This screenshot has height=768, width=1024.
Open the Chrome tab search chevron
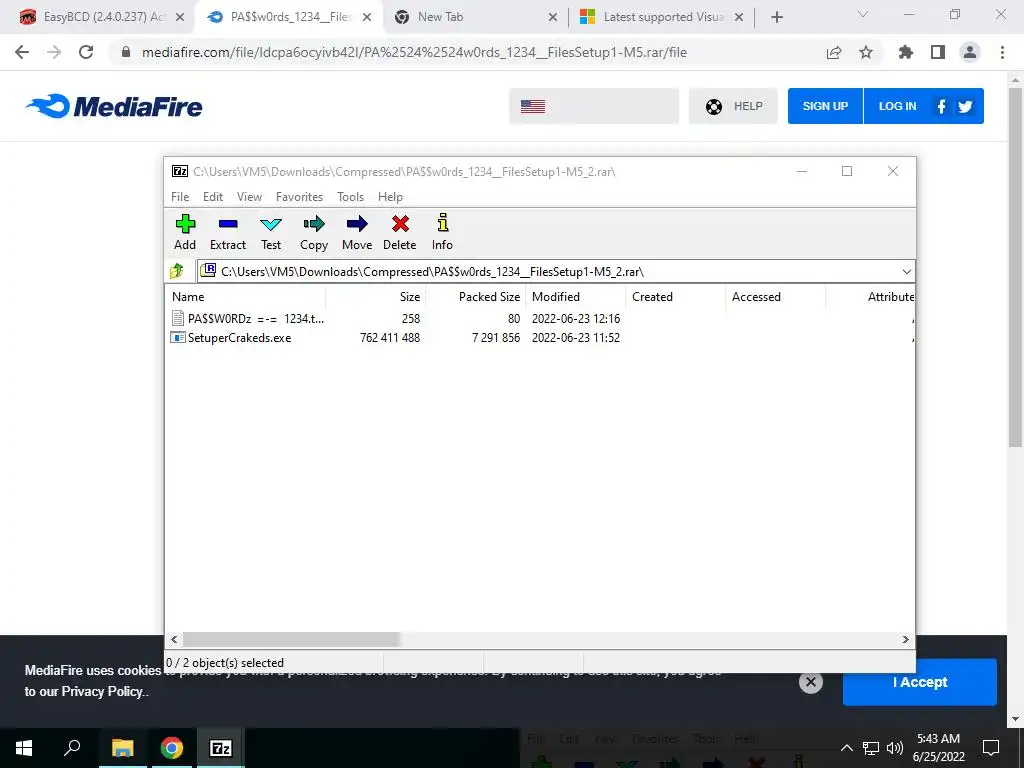(863, 14)
